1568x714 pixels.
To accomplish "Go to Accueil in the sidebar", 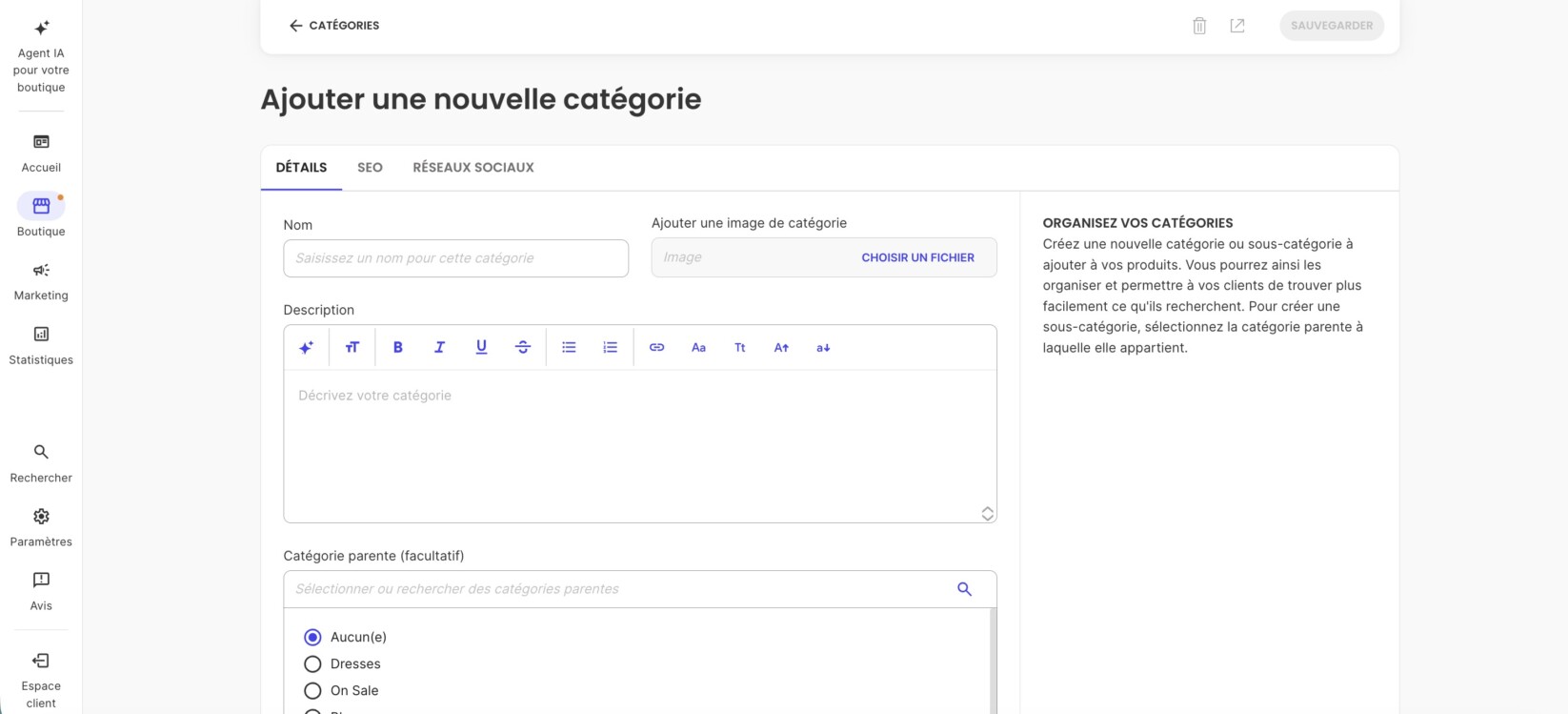I will click(x=41, y=153).
